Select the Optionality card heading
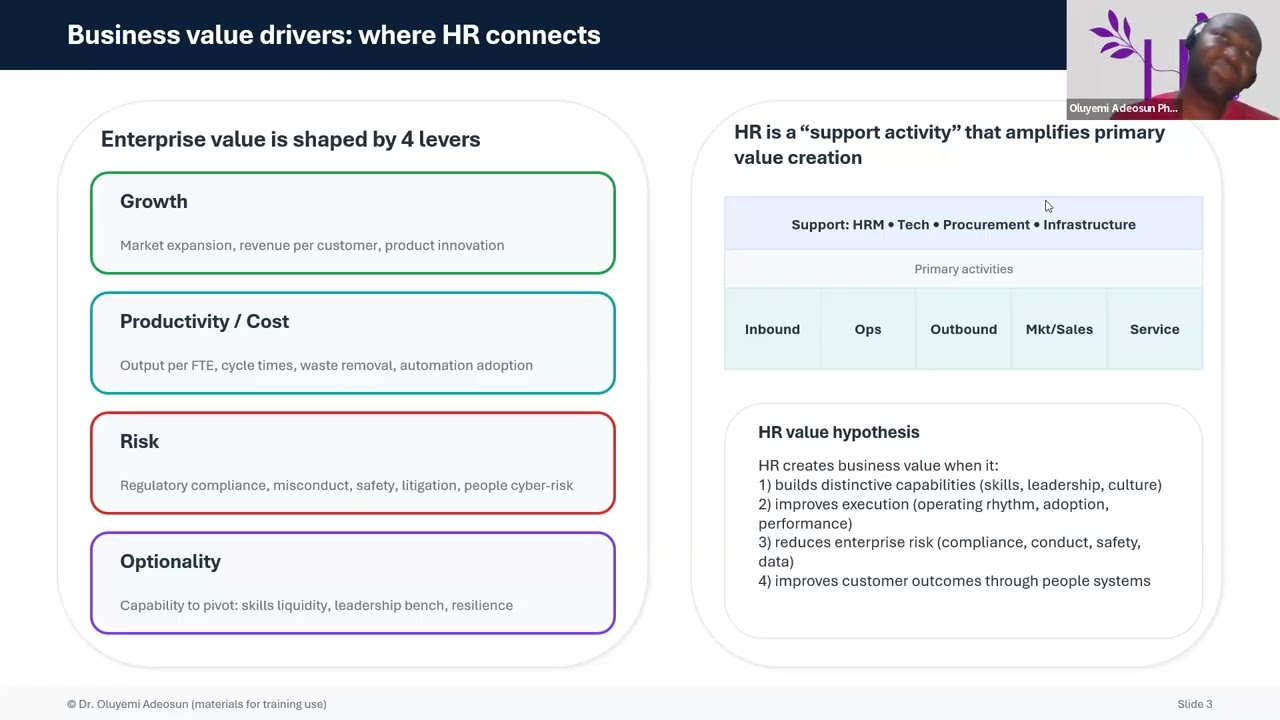The width and height of the screenshot is (1280, 720). [170, 561]
